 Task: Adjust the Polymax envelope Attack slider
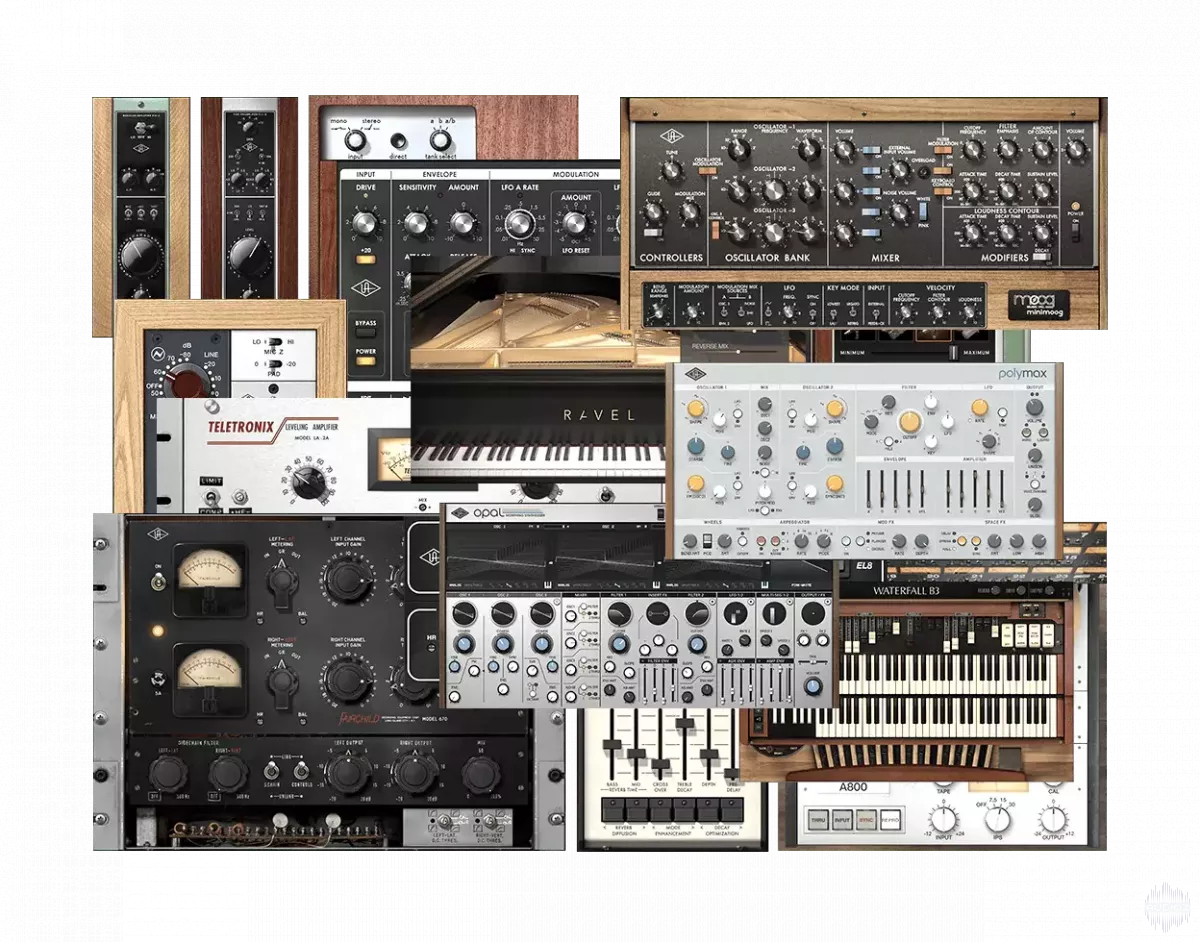coord(867,489)
